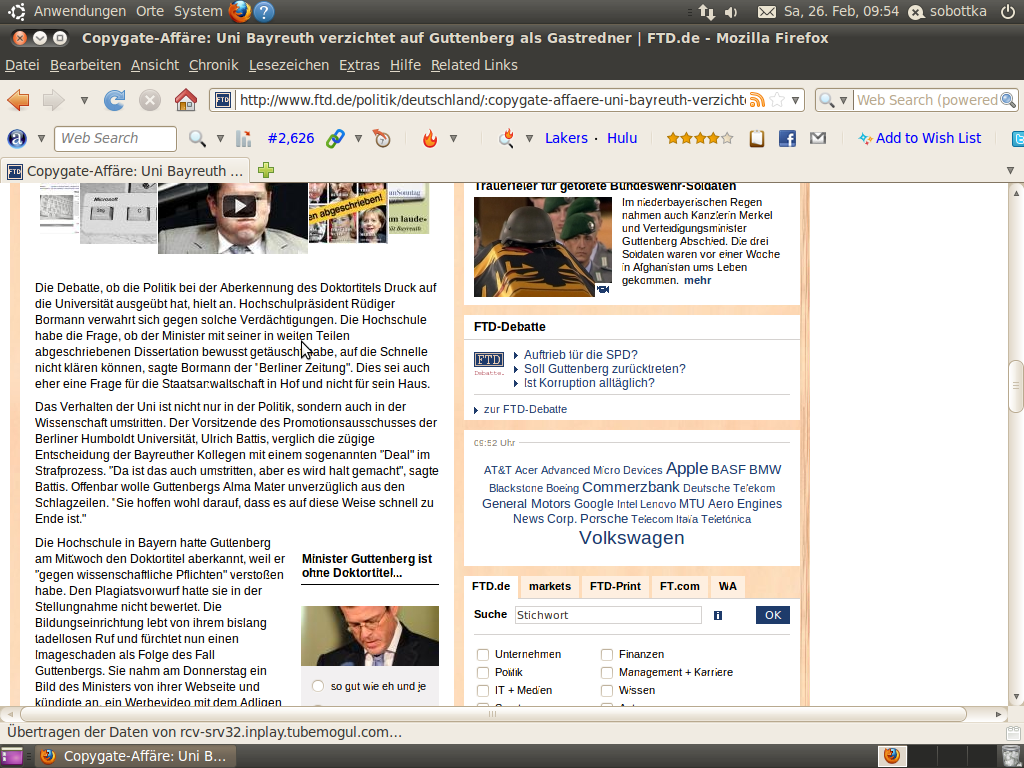
Task: Check the Finanzen checkbox
Action: coord(607,654)
